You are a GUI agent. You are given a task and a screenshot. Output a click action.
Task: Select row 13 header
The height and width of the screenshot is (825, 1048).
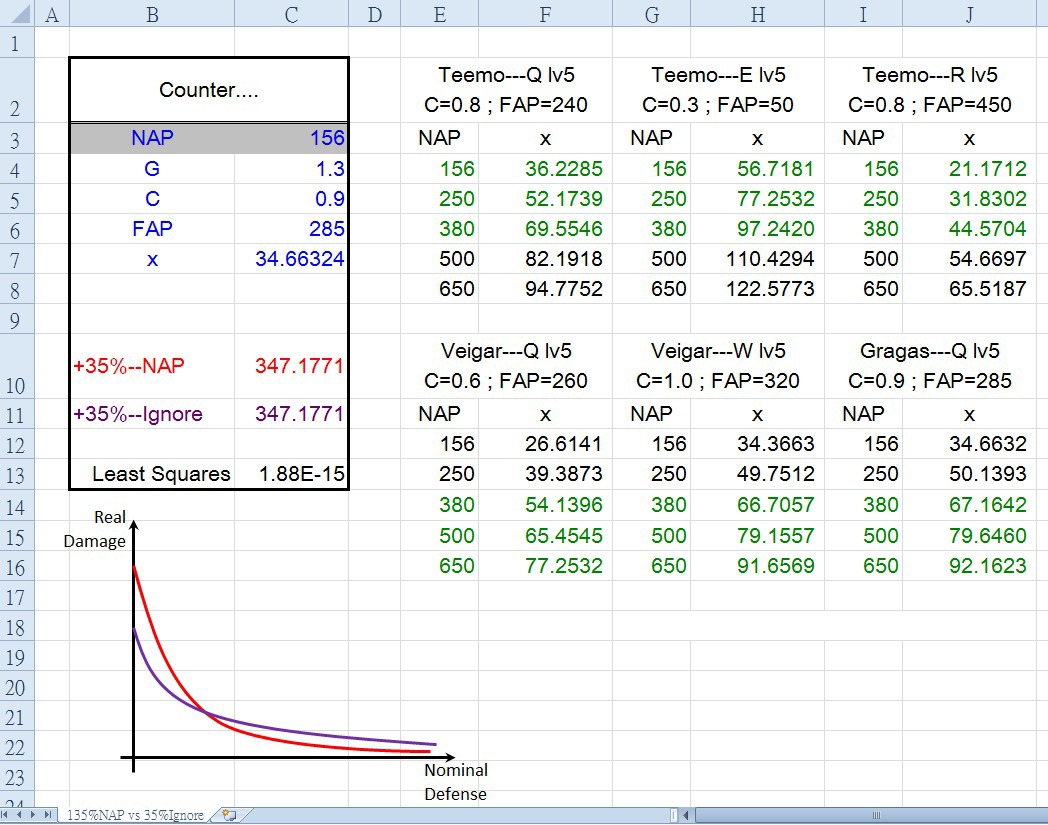pyautogui.click(x=17, y=475)
